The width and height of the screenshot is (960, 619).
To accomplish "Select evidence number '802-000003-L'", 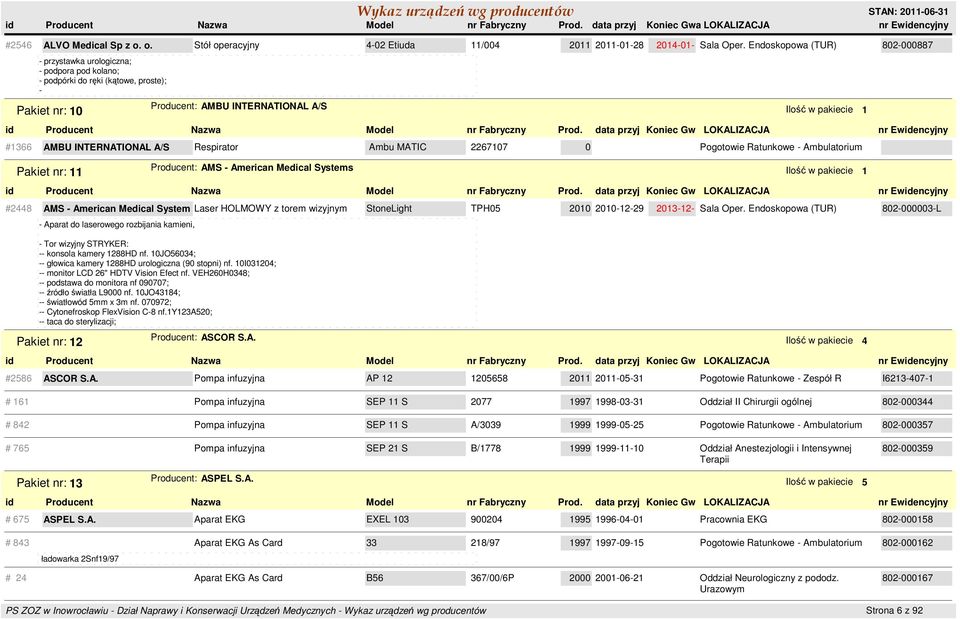I will [916, 209].
